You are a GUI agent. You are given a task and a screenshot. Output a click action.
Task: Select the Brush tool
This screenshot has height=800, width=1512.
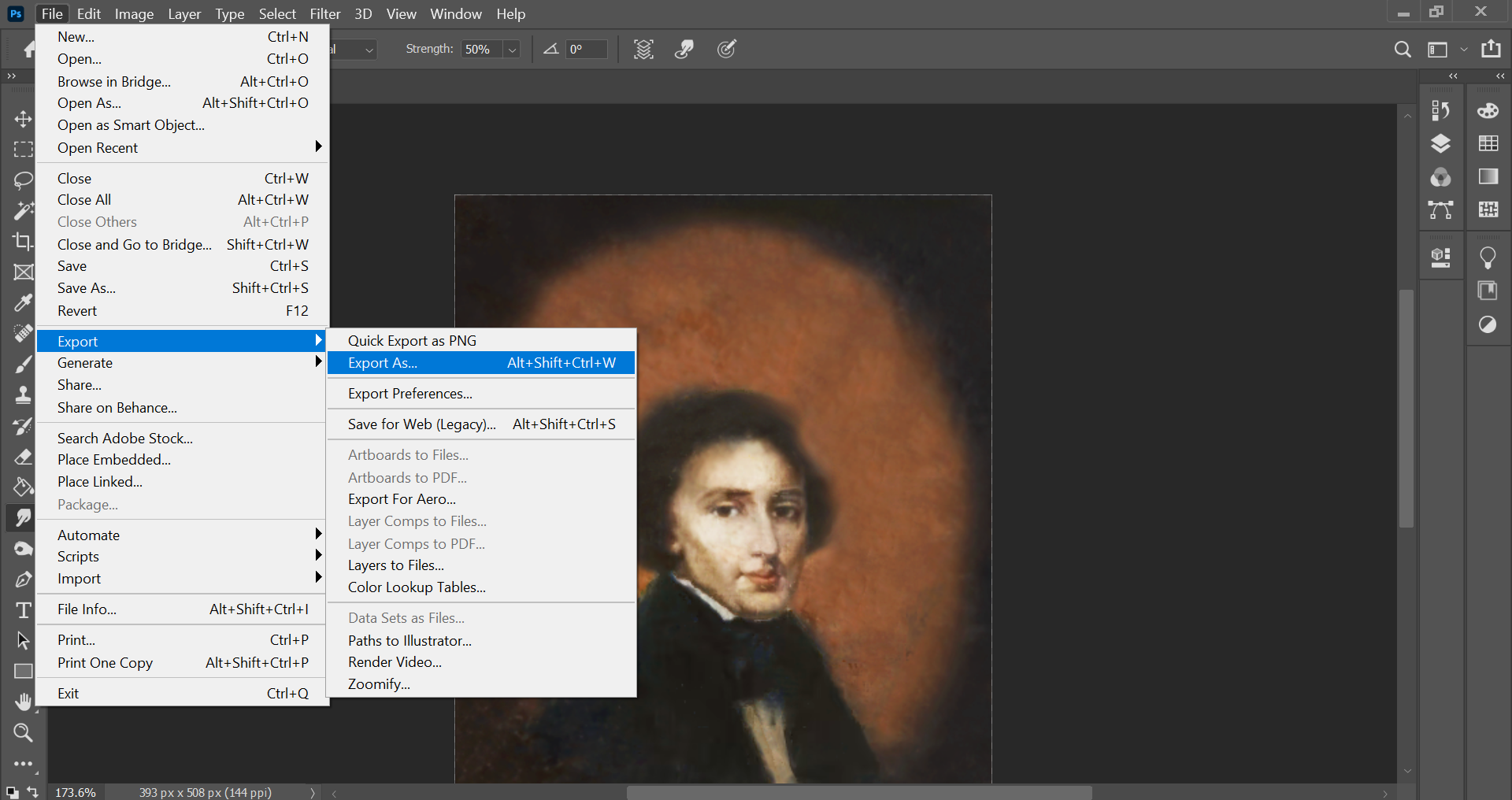point(23,364)
